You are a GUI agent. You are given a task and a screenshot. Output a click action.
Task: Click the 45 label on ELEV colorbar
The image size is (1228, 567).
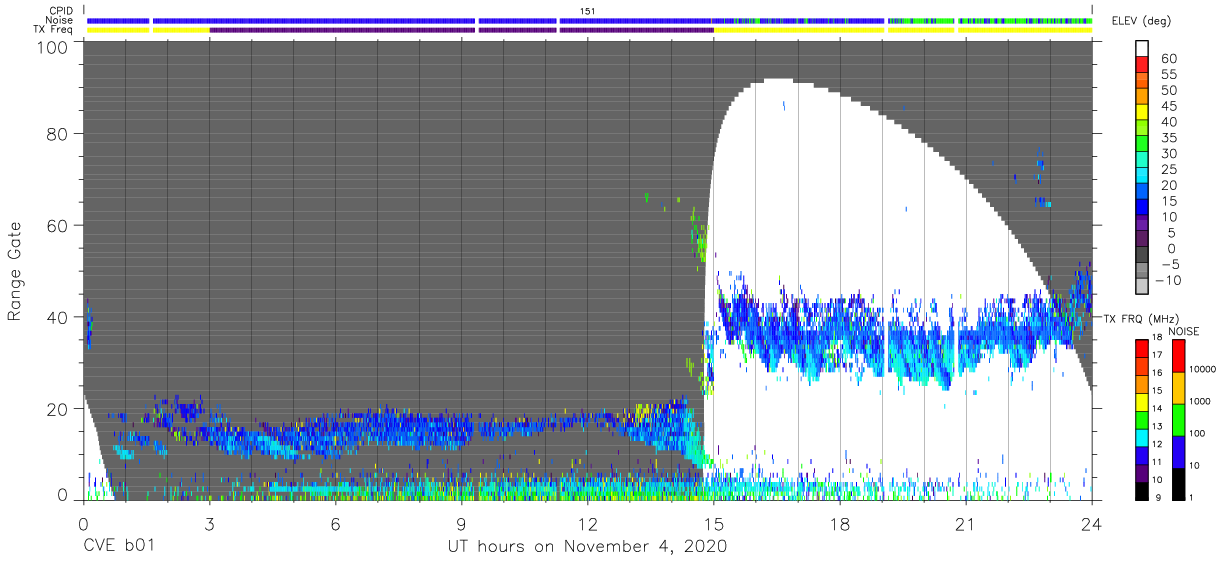click(1169, 106)
